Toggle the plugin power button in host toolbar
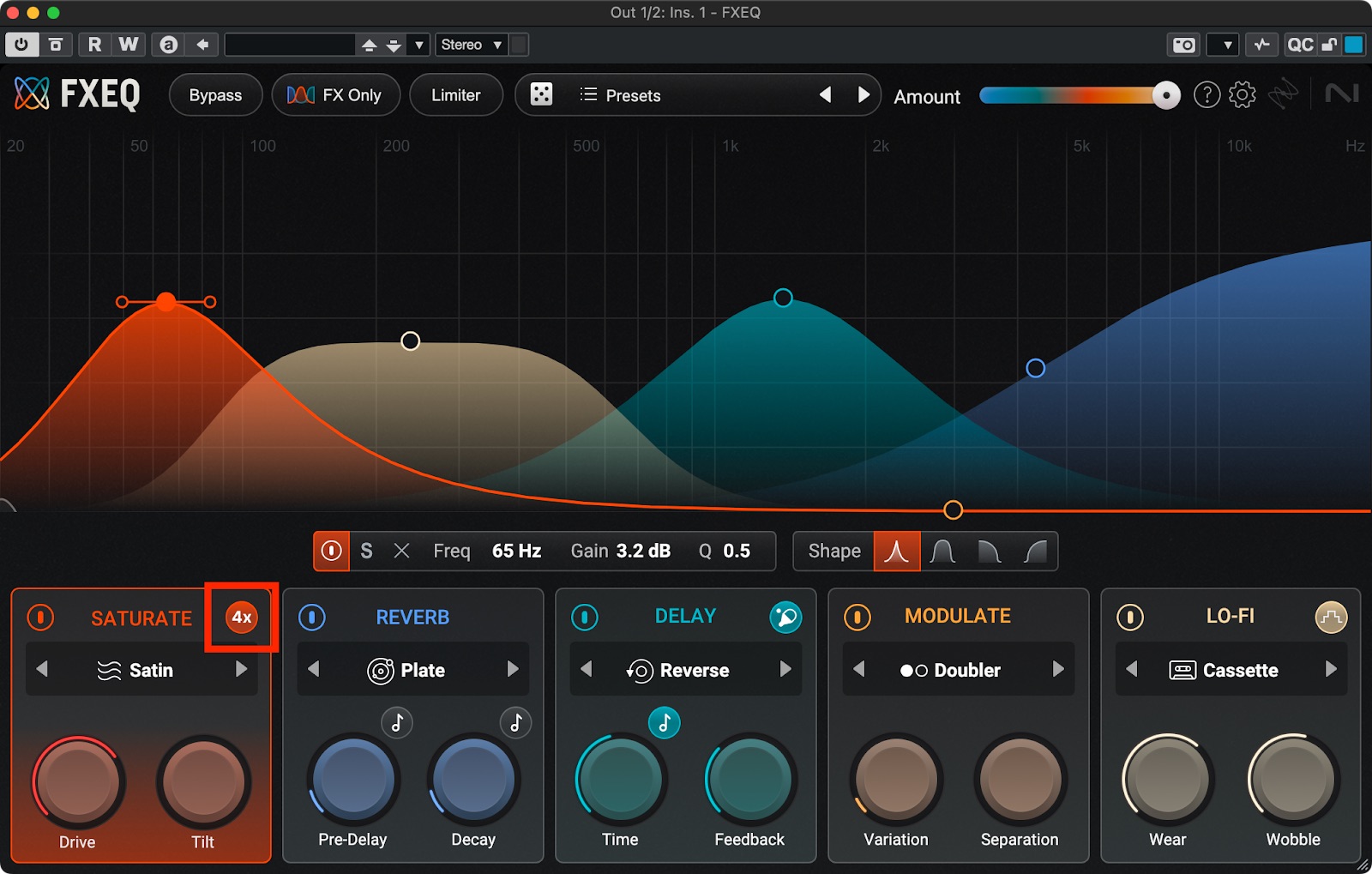 click(x=21, y=45)
